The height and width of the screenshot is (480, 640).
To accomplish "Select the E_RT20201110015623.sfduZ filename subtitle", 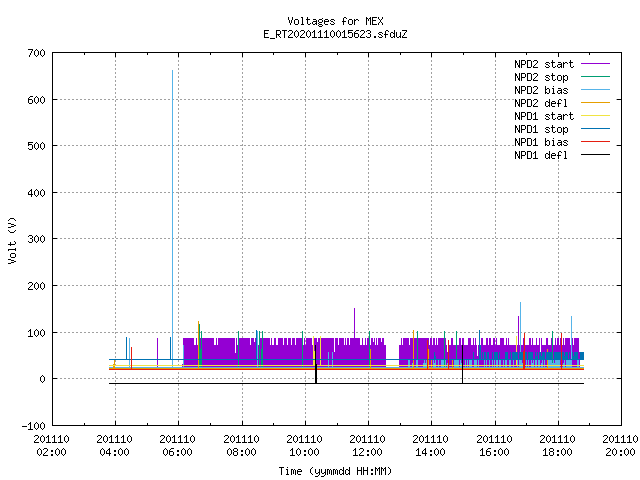I will [x=335, y=34].
